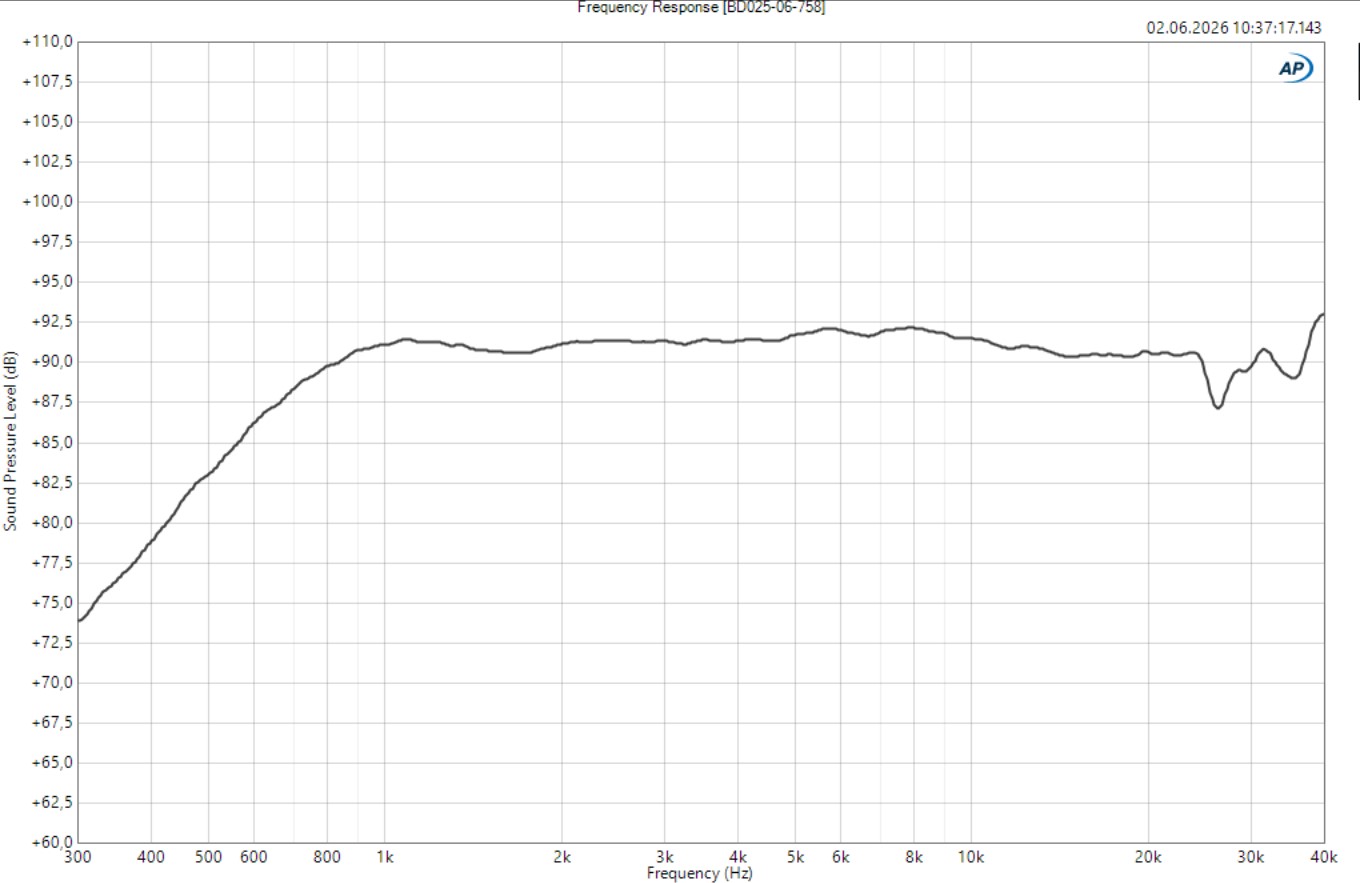Click the 500 frequency tick label
This screenshot has height=883, width=1360.
coord(208,857)
